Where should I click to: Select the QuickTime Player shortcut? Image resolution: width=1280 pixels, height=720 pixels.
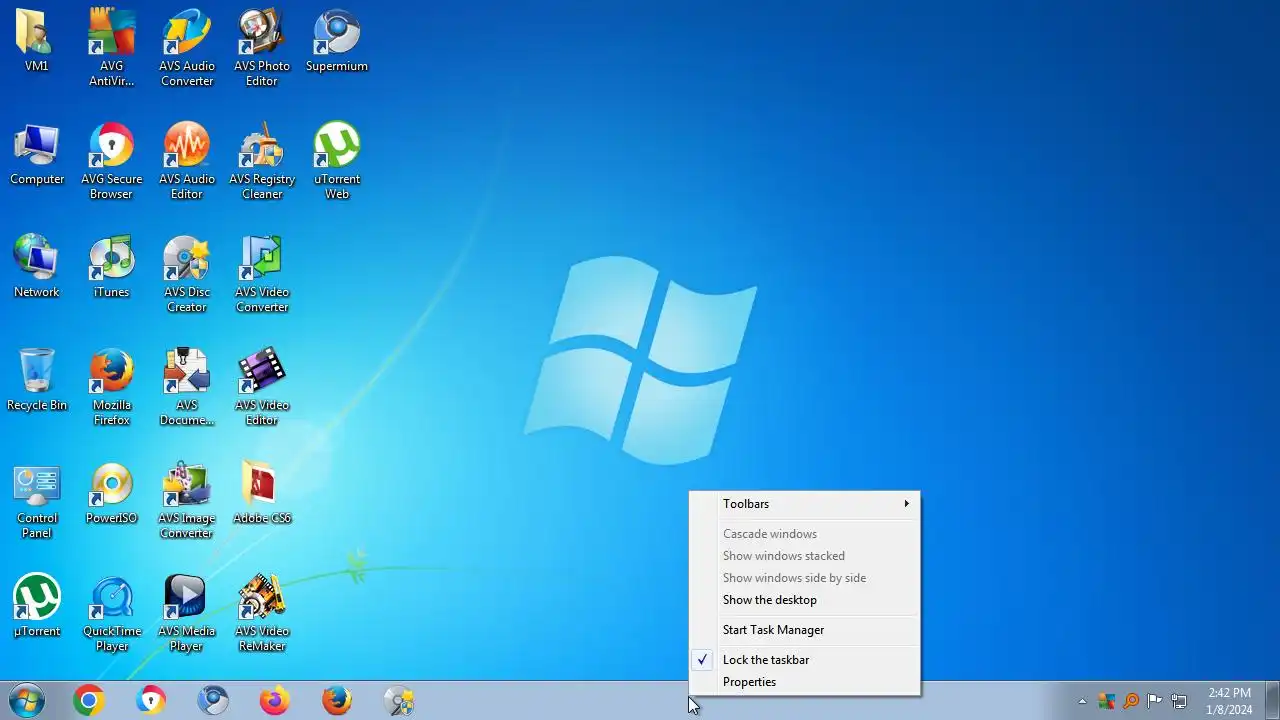pos(112,612)
